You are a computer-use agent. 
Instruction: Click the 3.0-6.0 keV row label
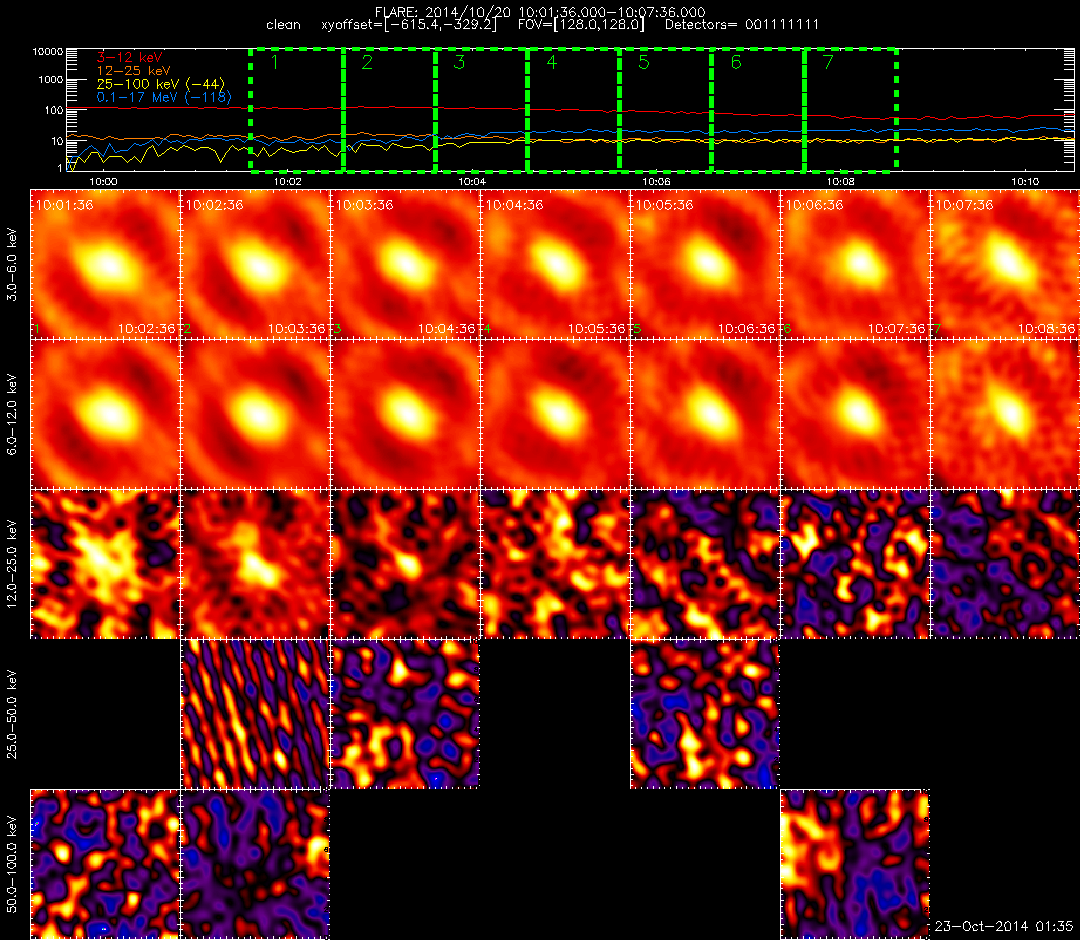click(x=12, y=264)
